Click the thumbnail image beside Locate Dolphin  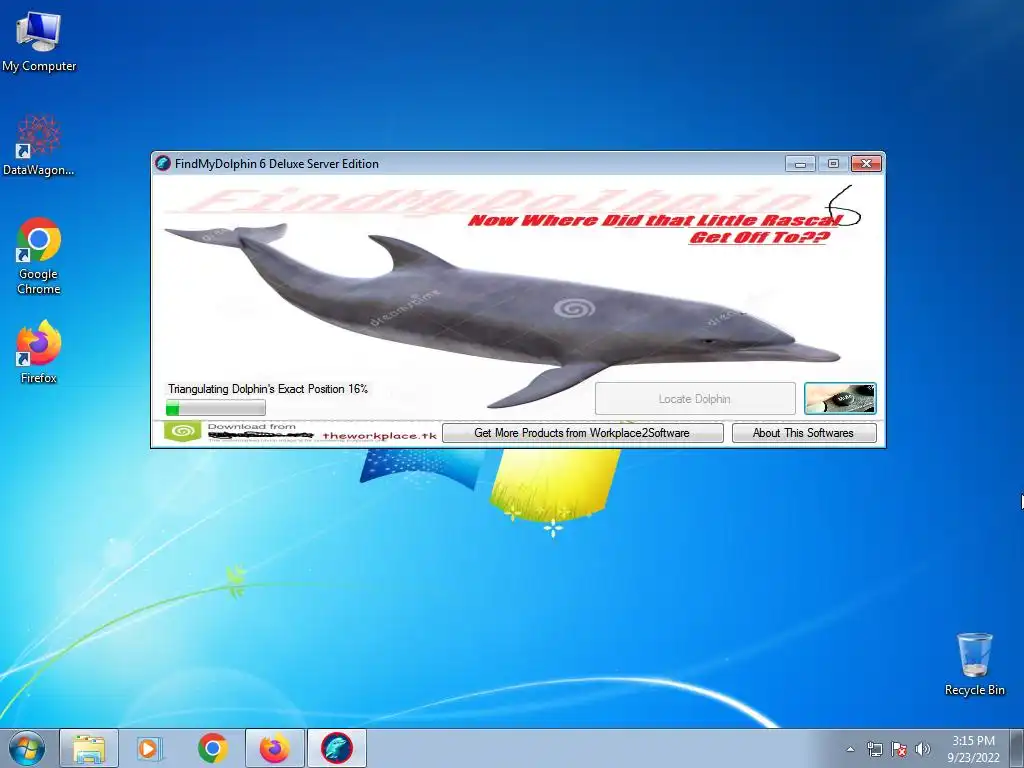[x=840, y=398]
